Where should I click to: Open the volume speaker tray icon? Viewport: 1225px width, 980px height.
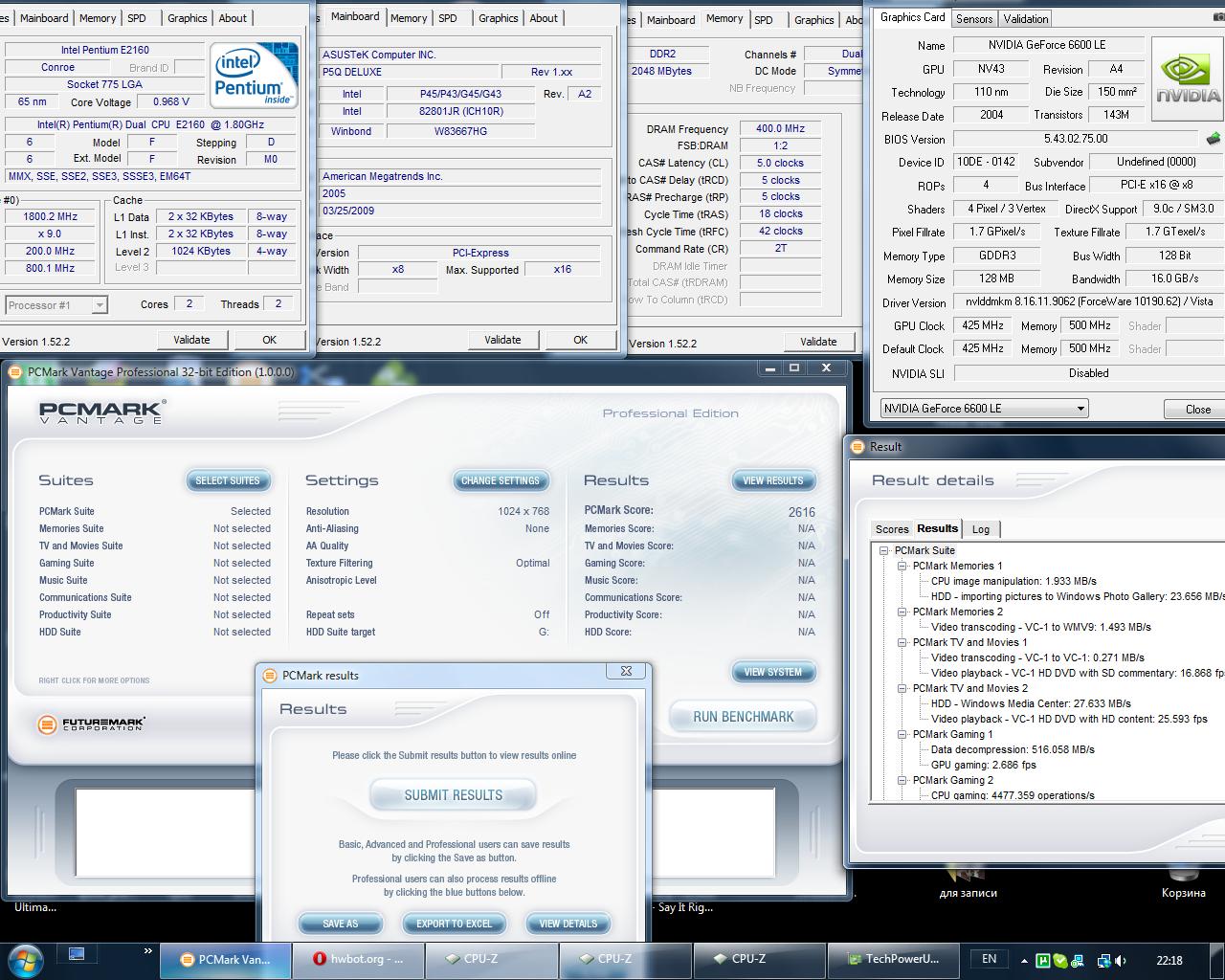(1122, 960)
